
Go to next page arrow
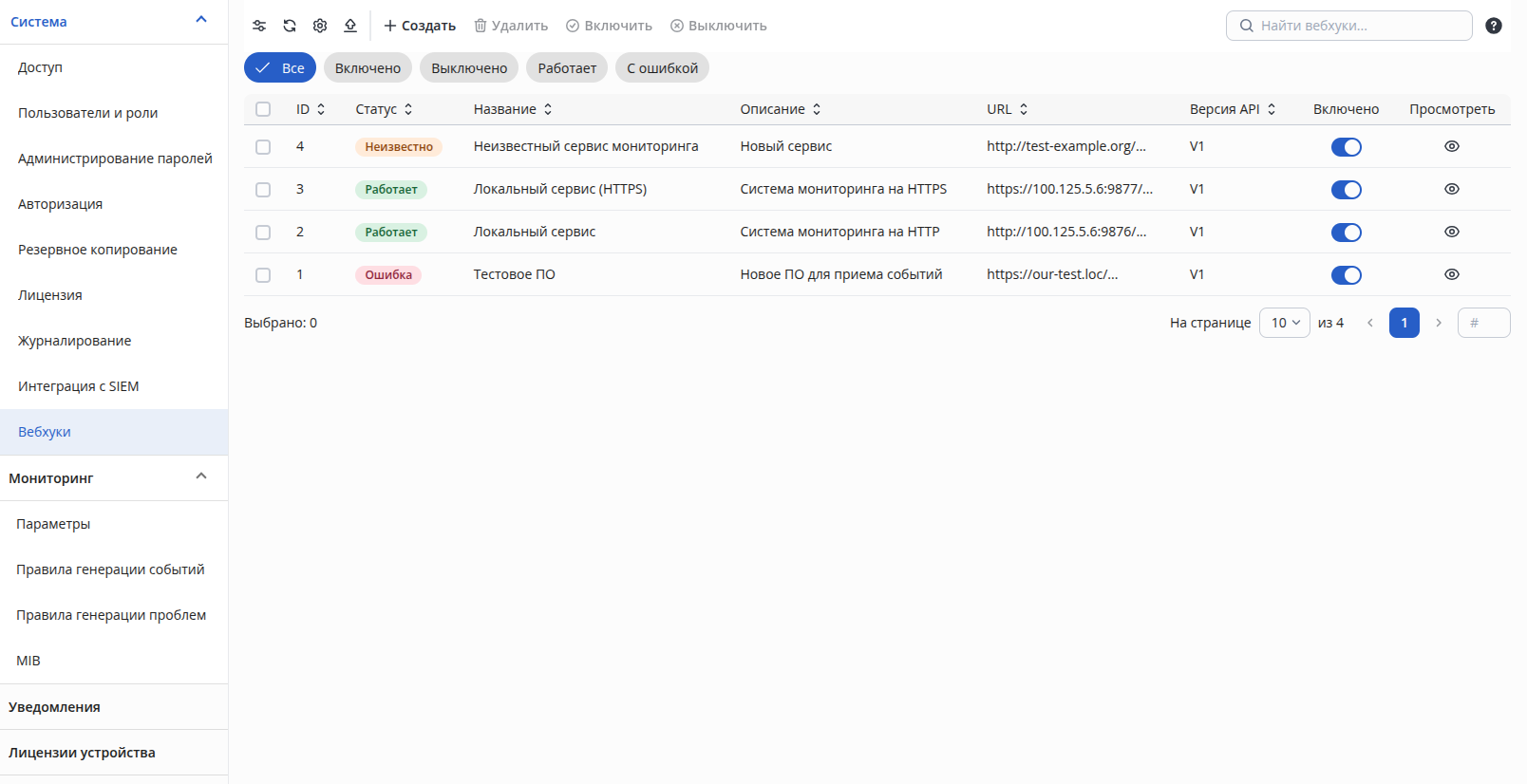click(x=1439, y=323)
